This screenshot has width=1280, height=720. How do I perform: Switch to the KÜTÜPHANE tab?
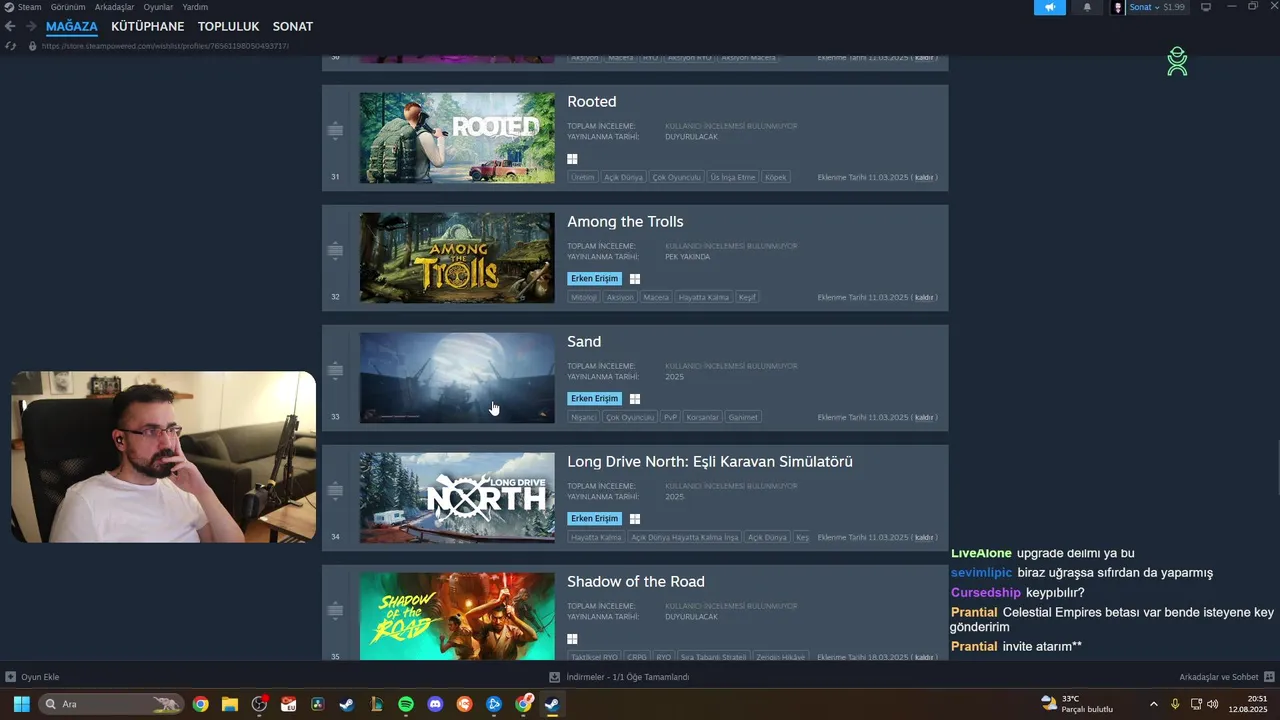pyautogui.click(x=148, y=27)
